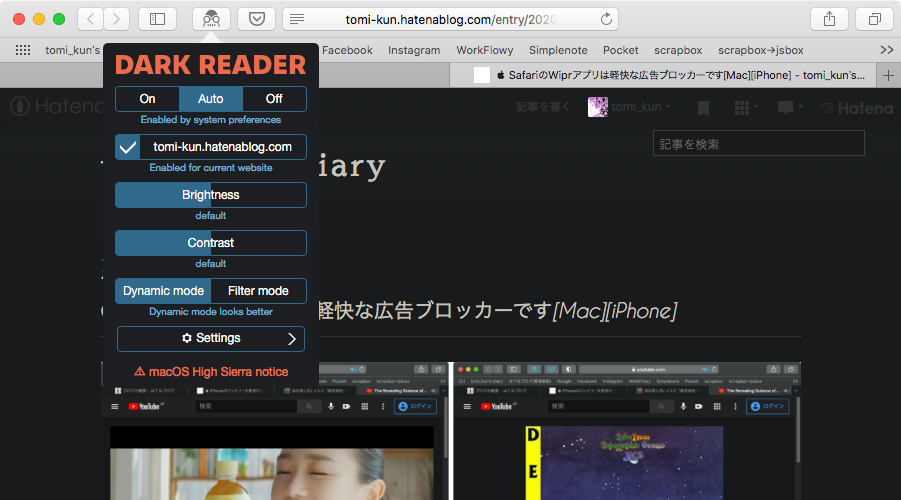Open the scrapbox bookmark

pyautogui.click(x=678, y=50)
